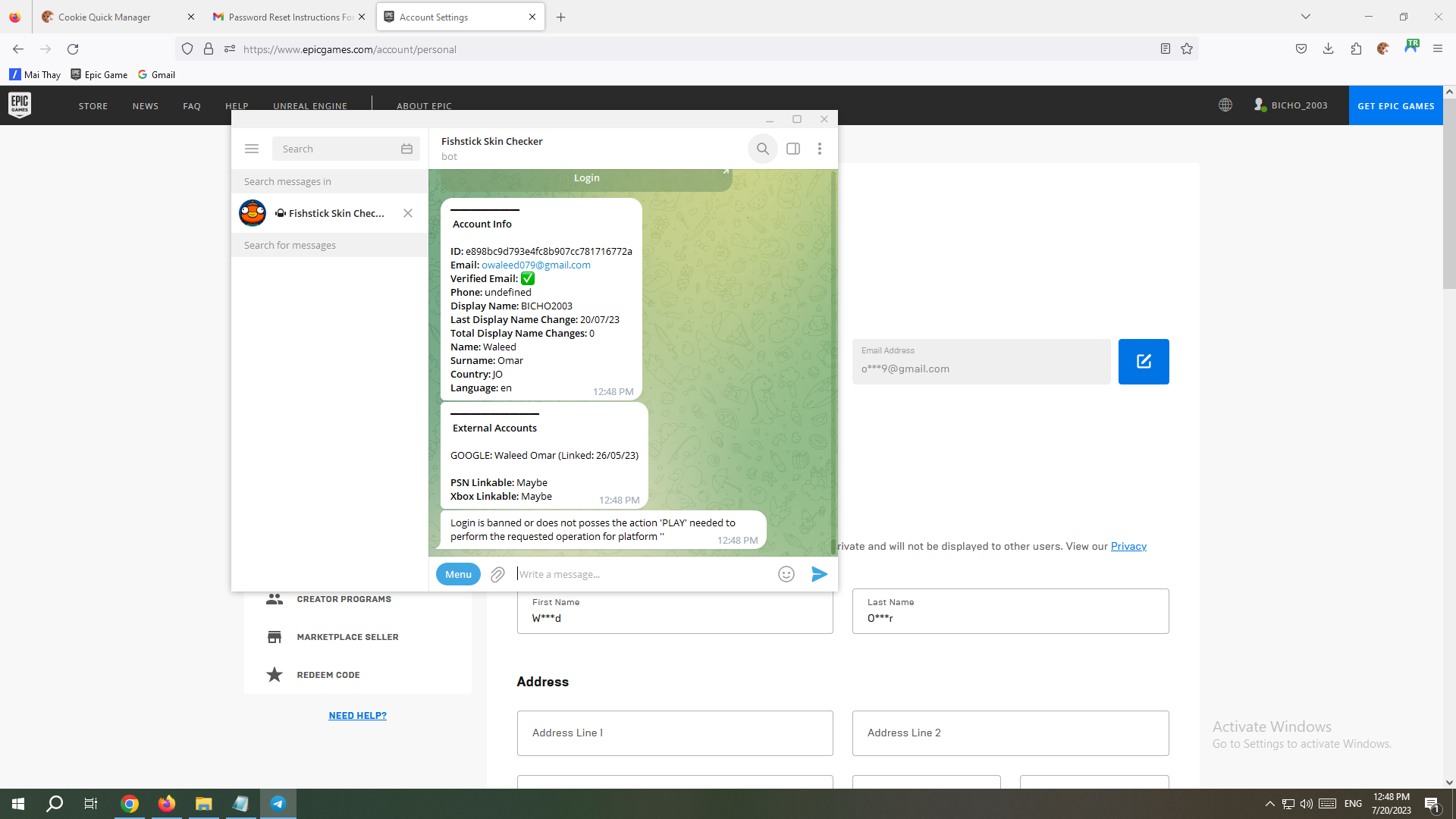Toggle reader view icon
This screenshot has height=819, width=1456.
(x=1166, y=49)
